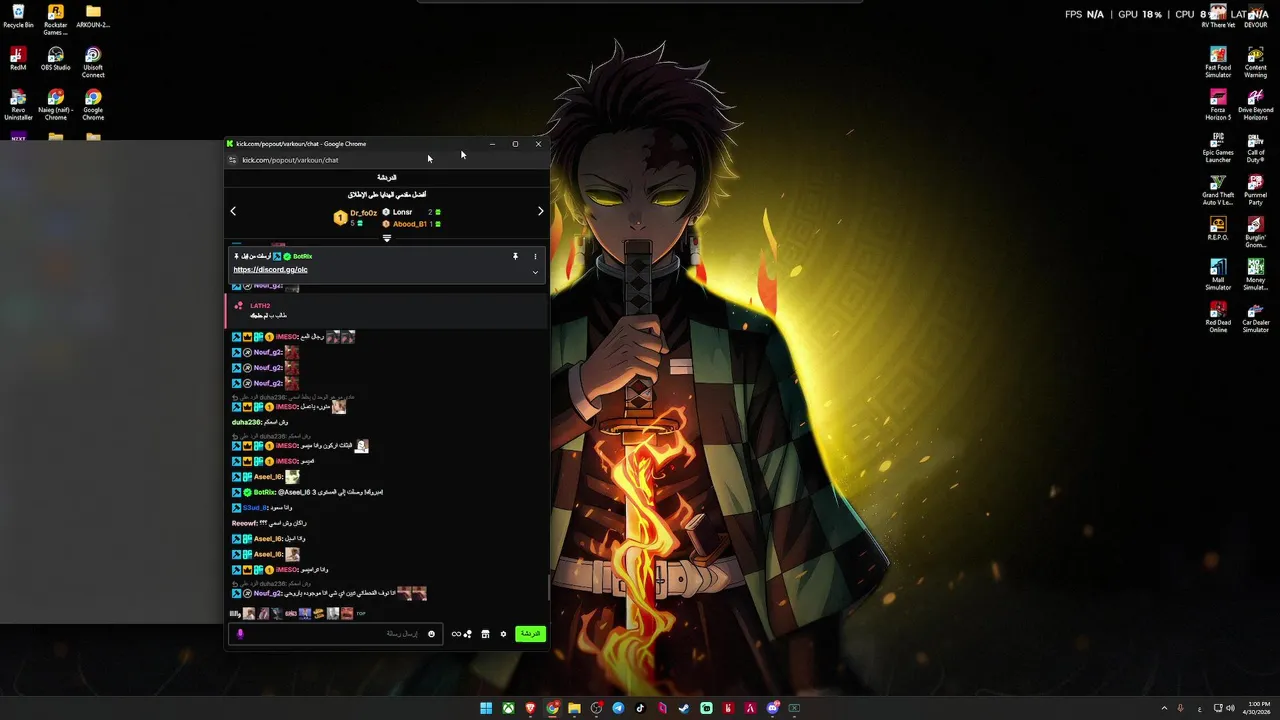The image size is (1280, 720).
Task: Open the three-dot menu on pinned message
Action: pos(535,256)
